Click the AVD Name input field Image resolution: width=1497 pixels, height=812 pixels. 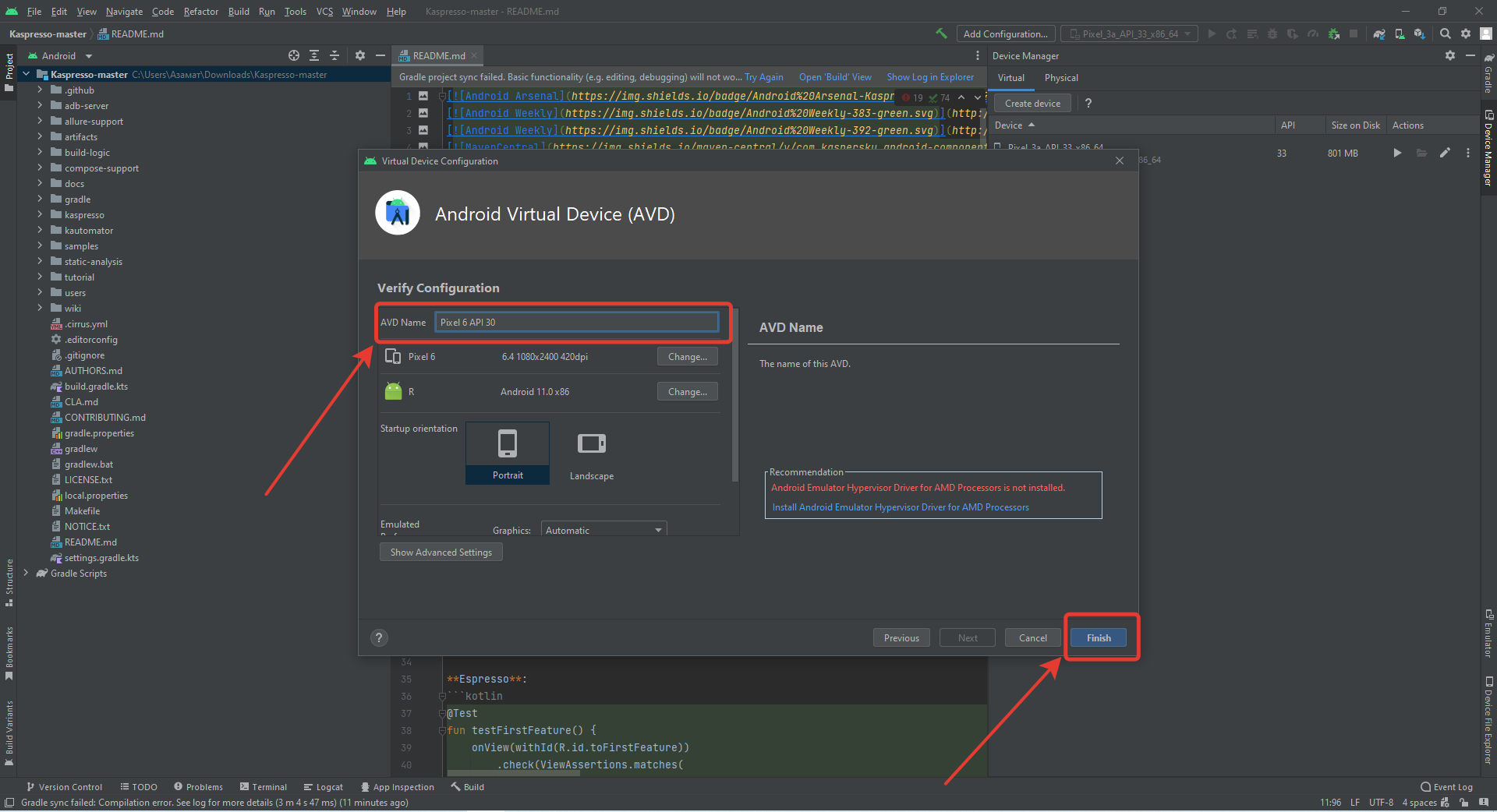tap(576, 322)
